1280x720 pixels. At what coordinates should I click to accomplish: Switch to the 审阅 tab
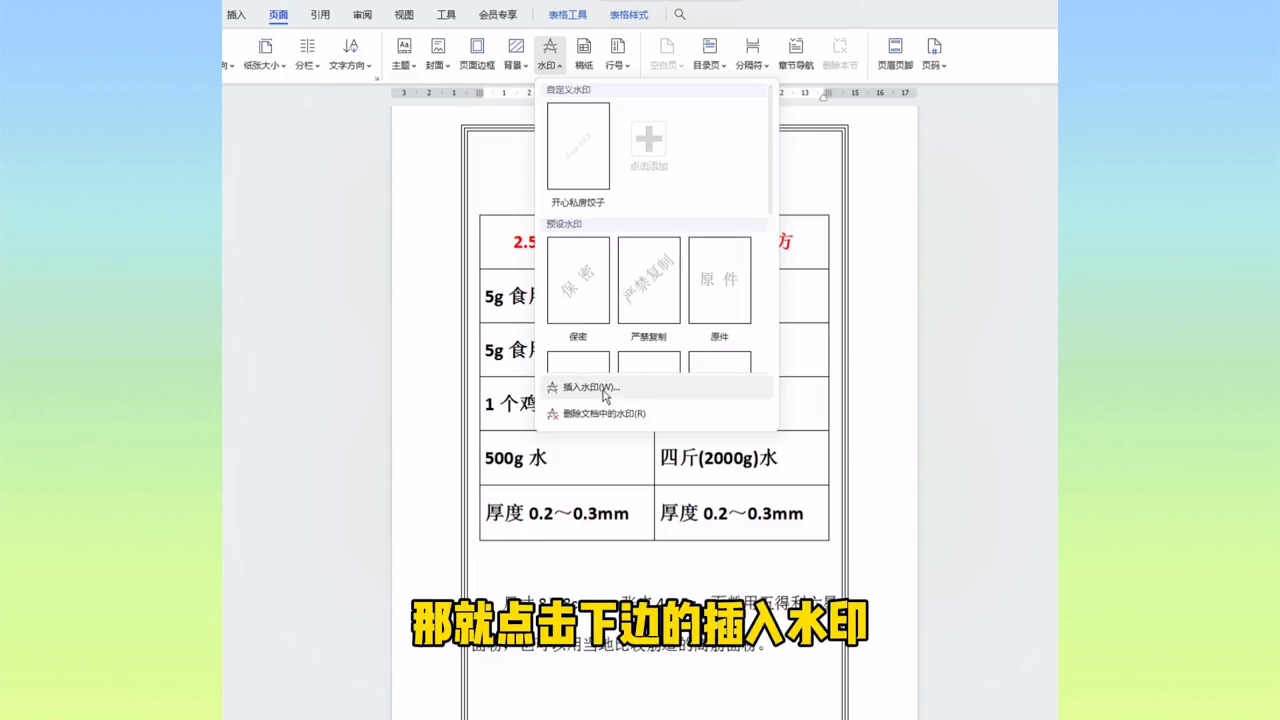tap(362, 15)
